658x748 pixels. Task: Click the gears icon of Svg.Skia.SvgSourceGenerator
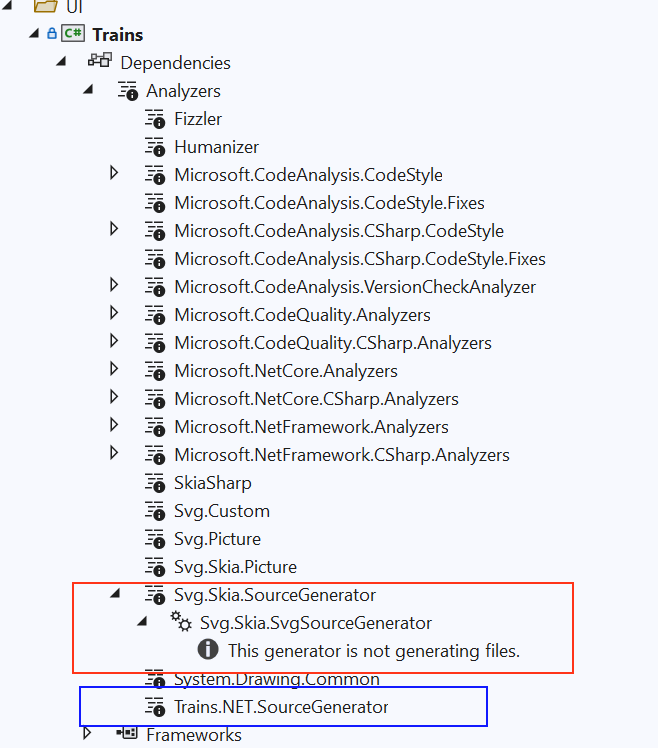181,622
